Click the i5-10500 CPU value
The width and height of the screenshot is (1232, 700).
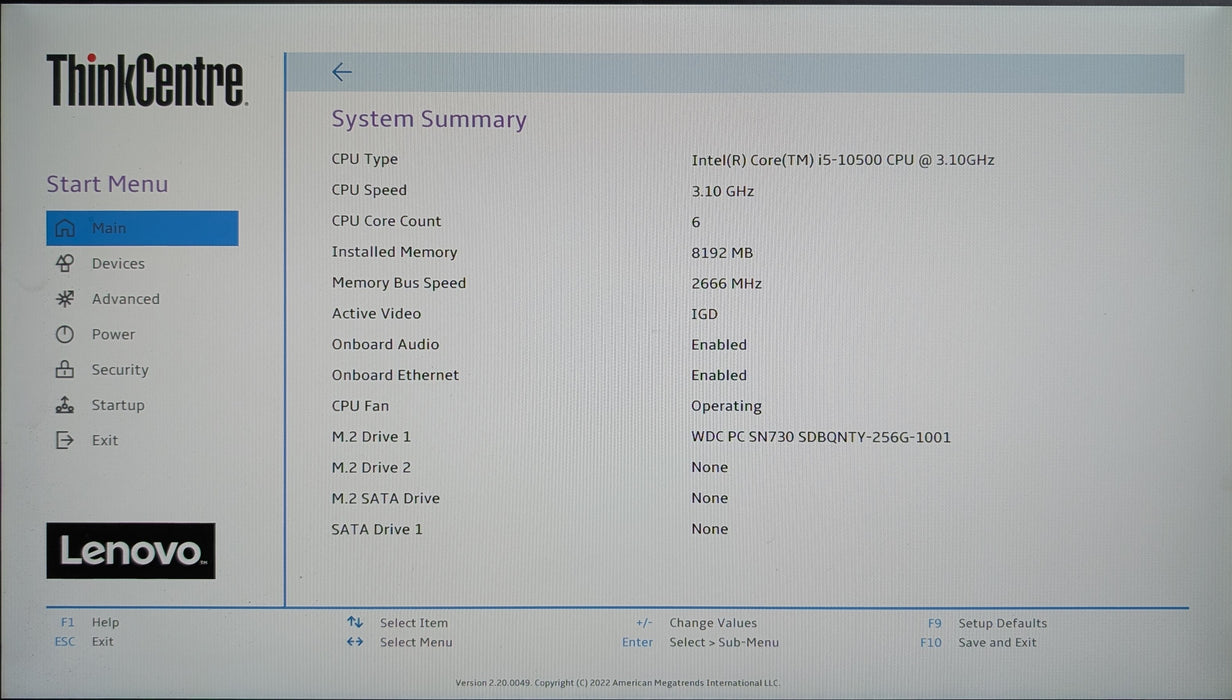click(843, 160)
